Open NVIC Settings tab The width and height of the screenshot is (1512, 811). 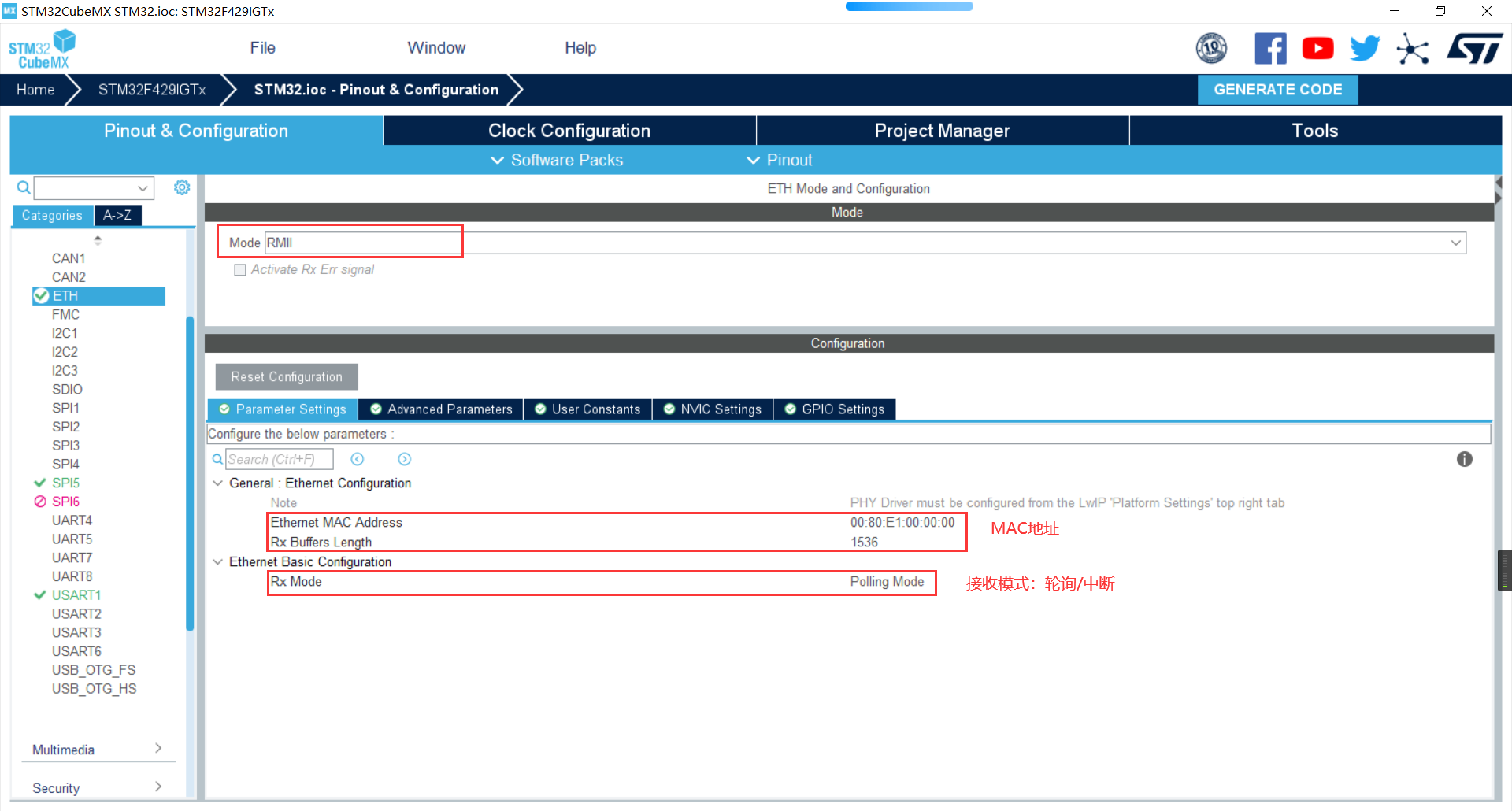pos(713,409)
